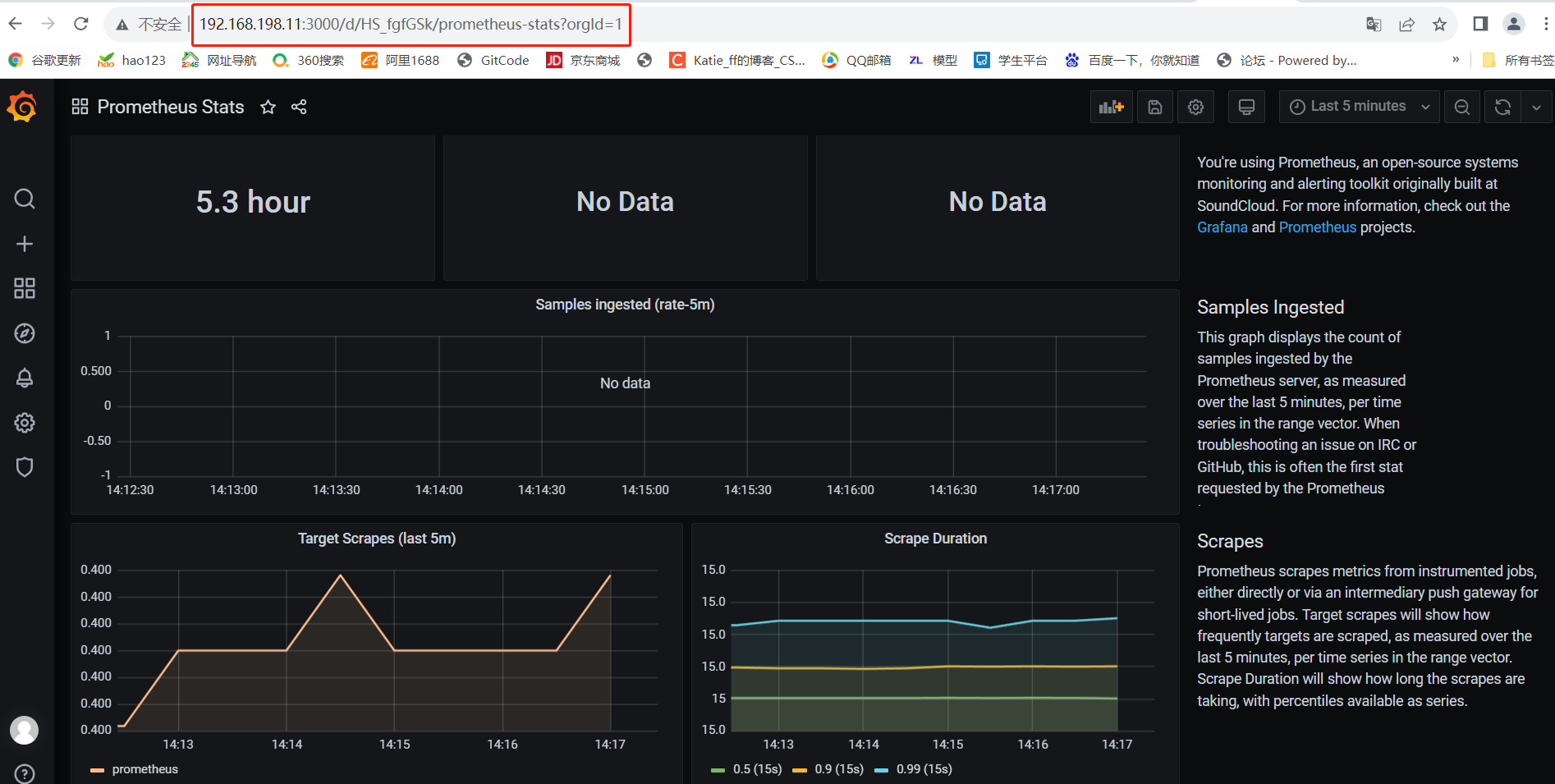This screenshot has height=784, width=1555.
Task: Bookmark this page with the star icon
Action: point(1439,25)
